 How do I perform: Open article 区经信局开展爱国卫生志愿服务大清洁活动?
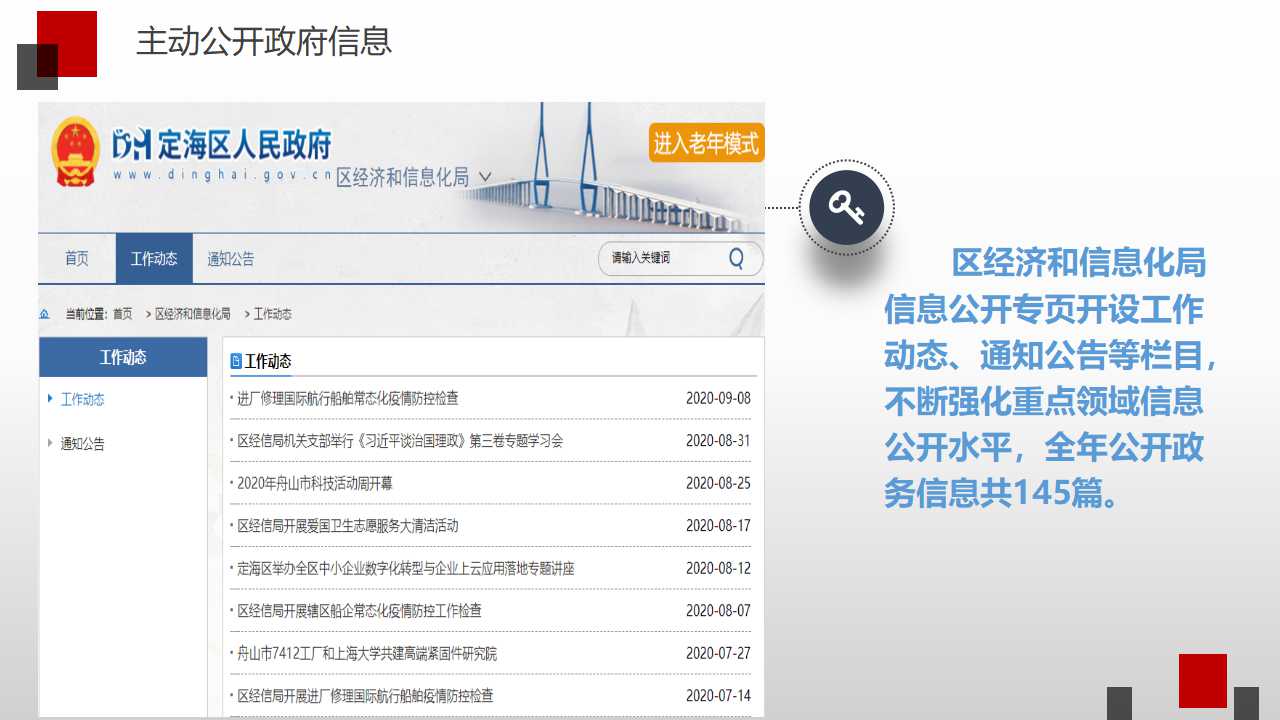(x=347, y=526)
